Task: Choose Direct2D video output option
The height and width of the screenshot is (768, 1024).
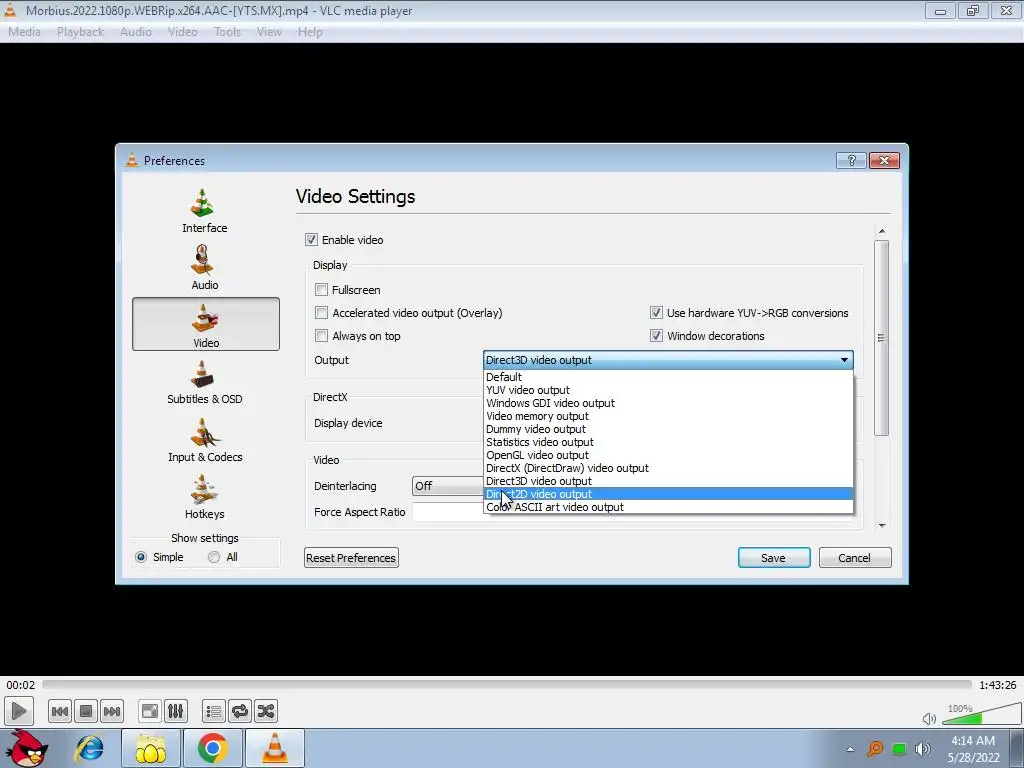Action: pyautogui.click(x=668, y=494)
